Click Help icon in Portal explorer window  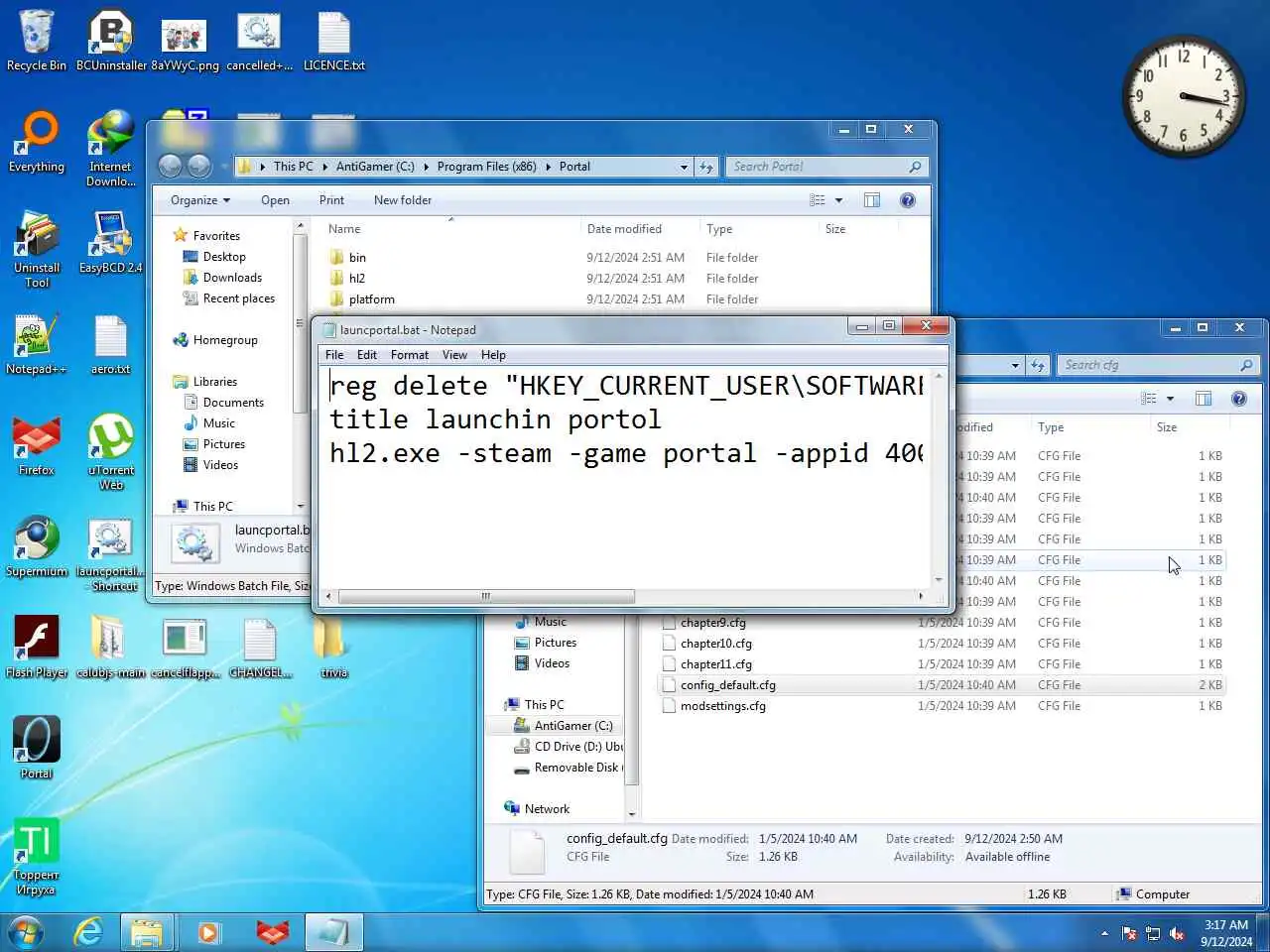pyautogui.click(x=907, y=200)
